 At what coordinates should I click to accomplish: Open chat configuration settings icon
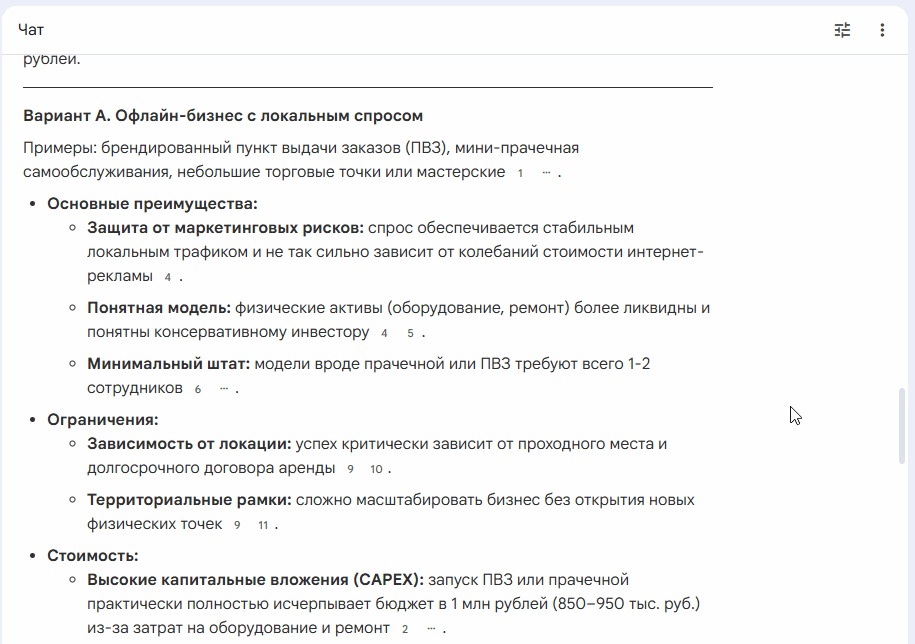[x=842, y=30]
